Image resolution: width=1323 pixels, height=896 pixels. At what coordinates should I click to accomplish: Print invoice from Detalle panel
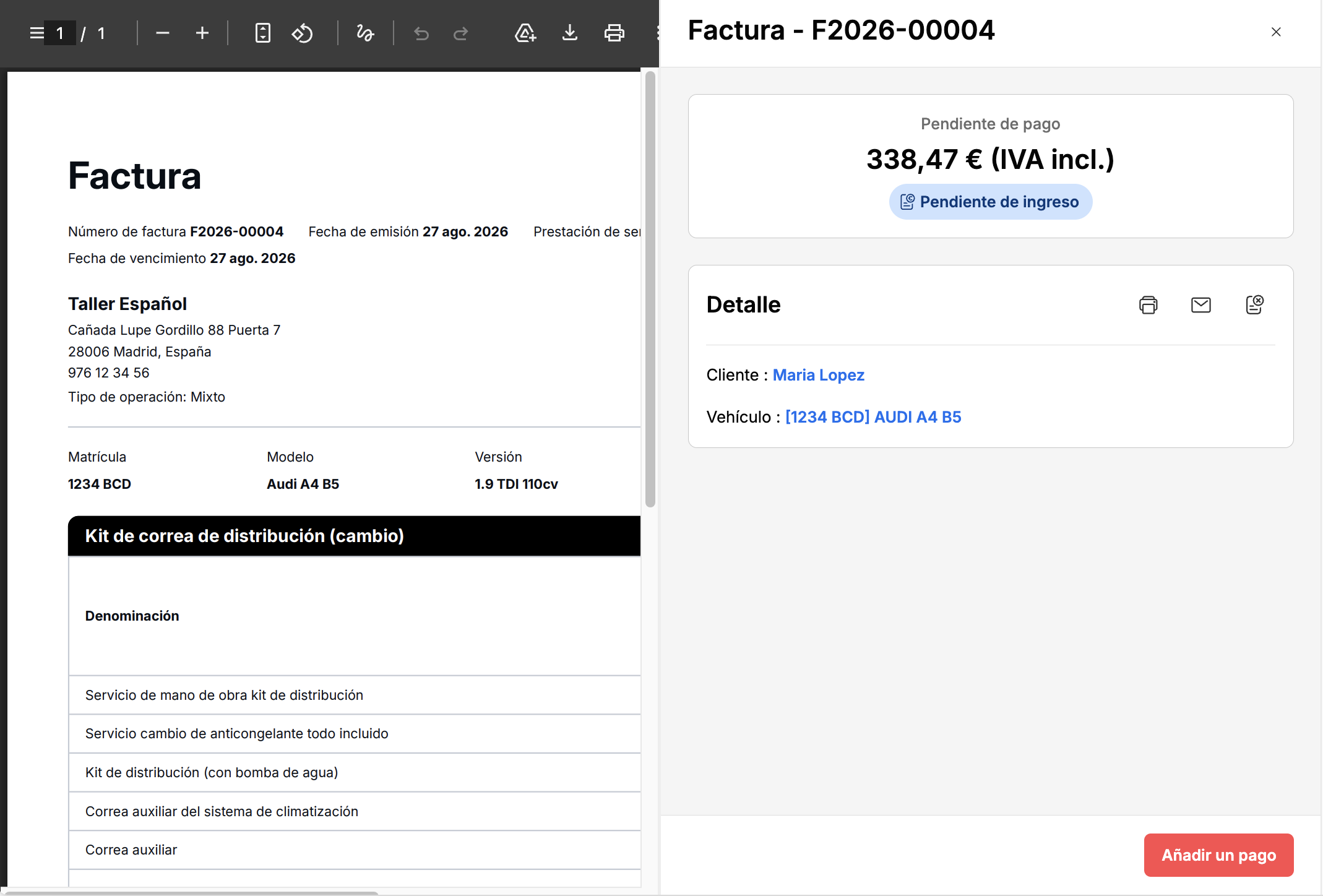(x=1148, y=304)
